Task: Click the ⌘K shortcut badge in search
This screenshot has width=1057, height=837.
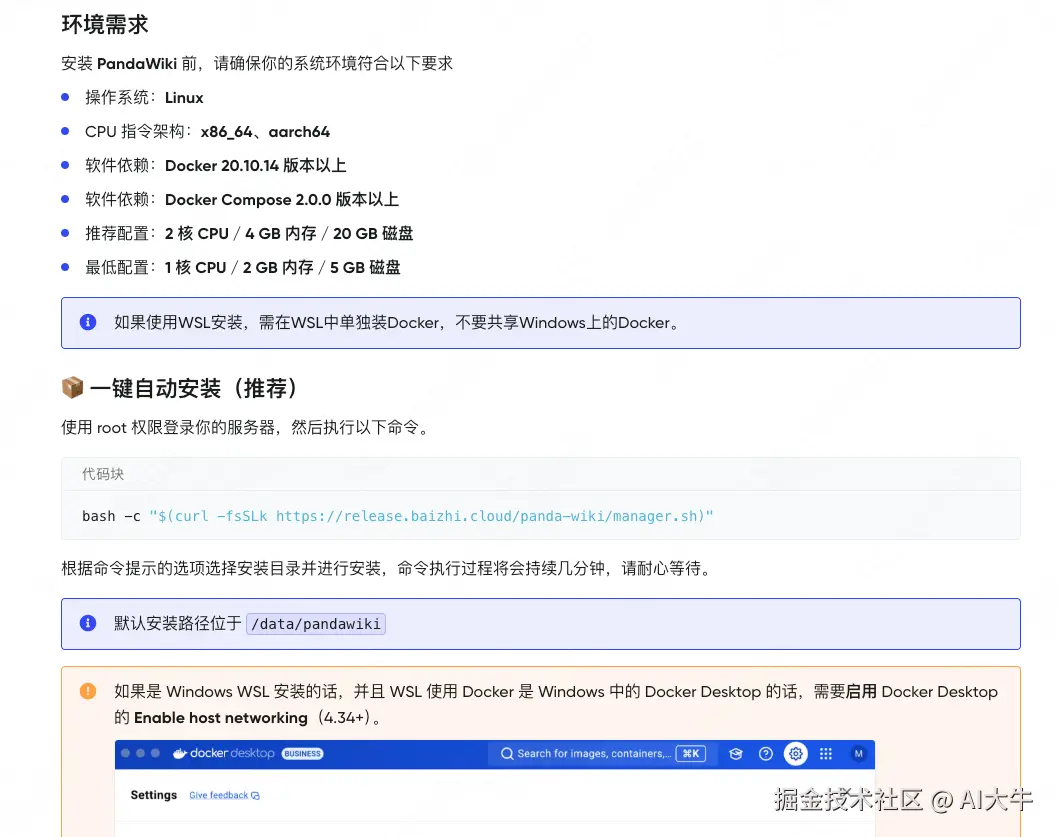Action: [691, 753]
